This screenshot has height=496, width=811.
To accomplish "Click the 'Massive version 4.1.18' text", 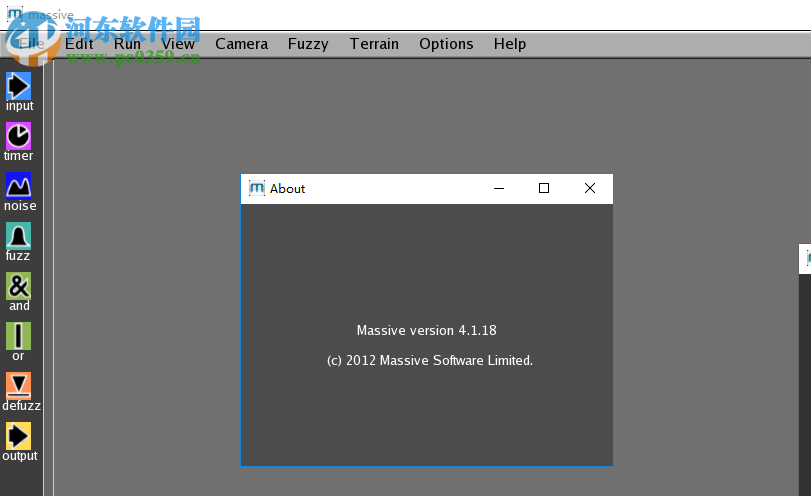I will pyautogui.click(x=427, y=330).
